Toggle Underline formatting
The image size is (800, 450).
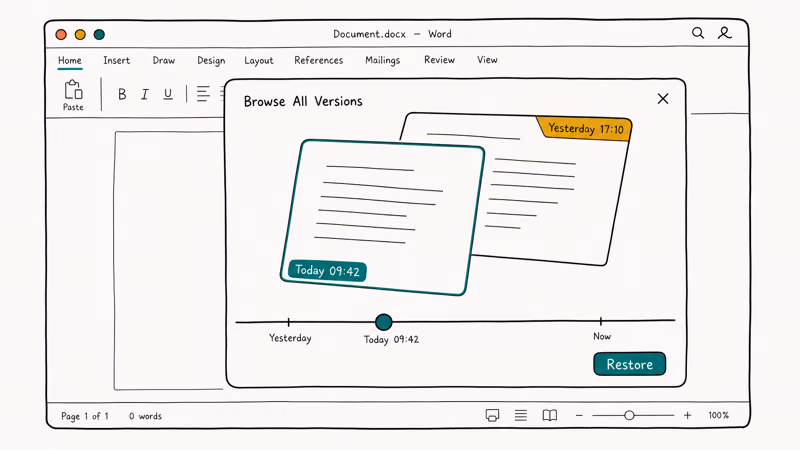pos(168,94)
